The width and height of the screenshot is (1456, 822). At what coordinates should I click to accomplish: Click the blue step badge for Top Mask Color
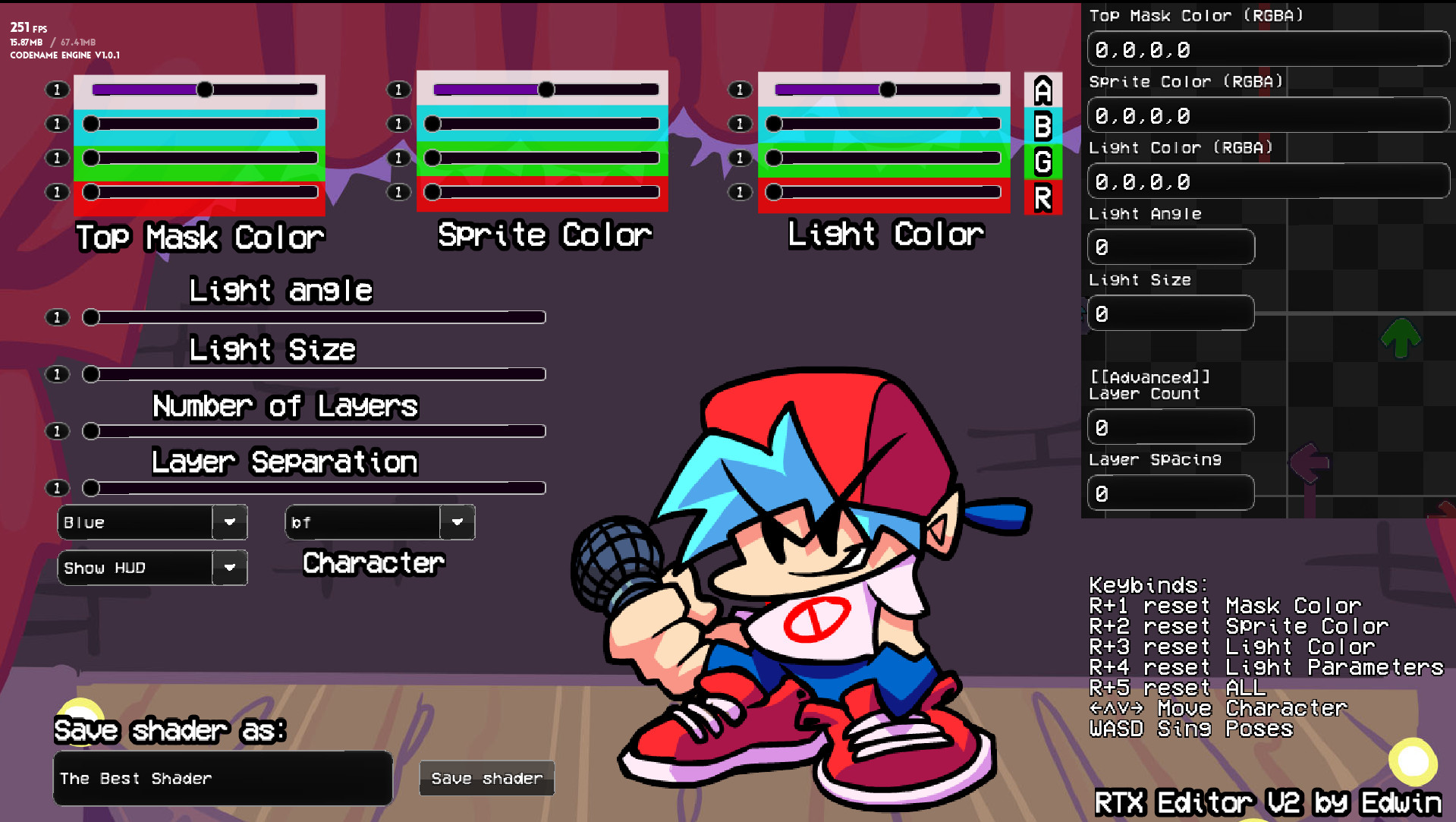coord(57,124)
